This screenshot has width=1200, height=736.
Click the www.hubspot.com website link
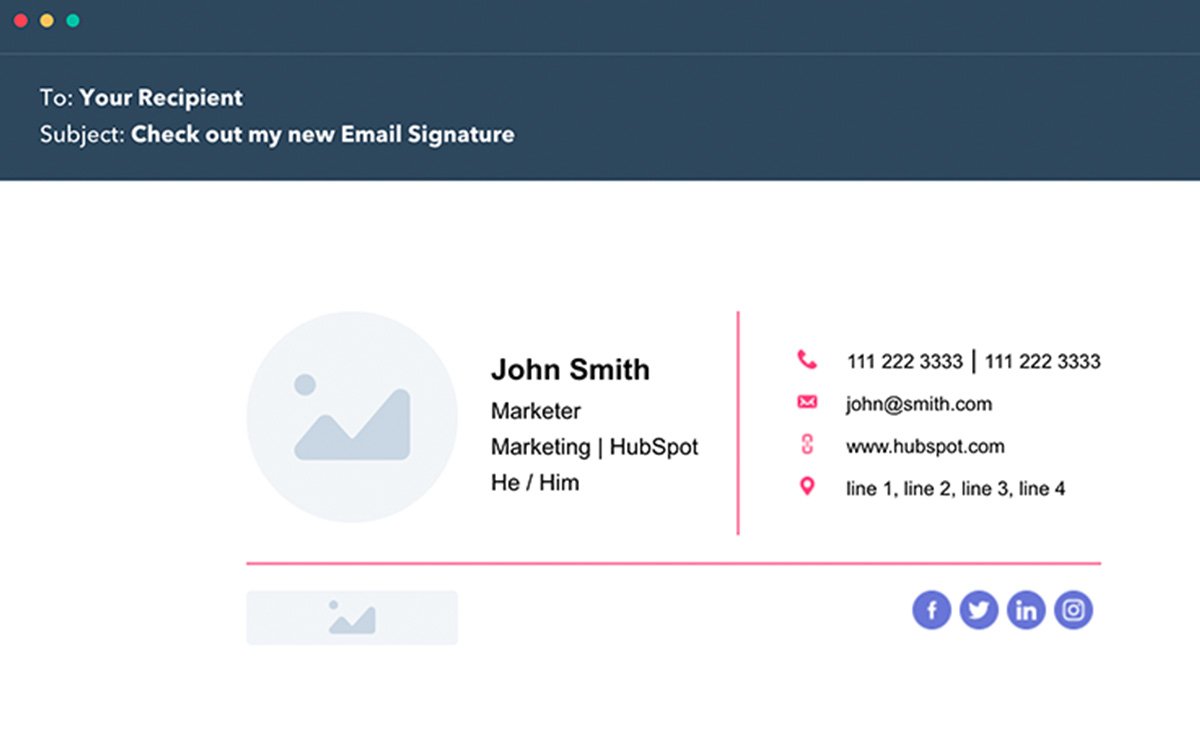coord(925,446)
